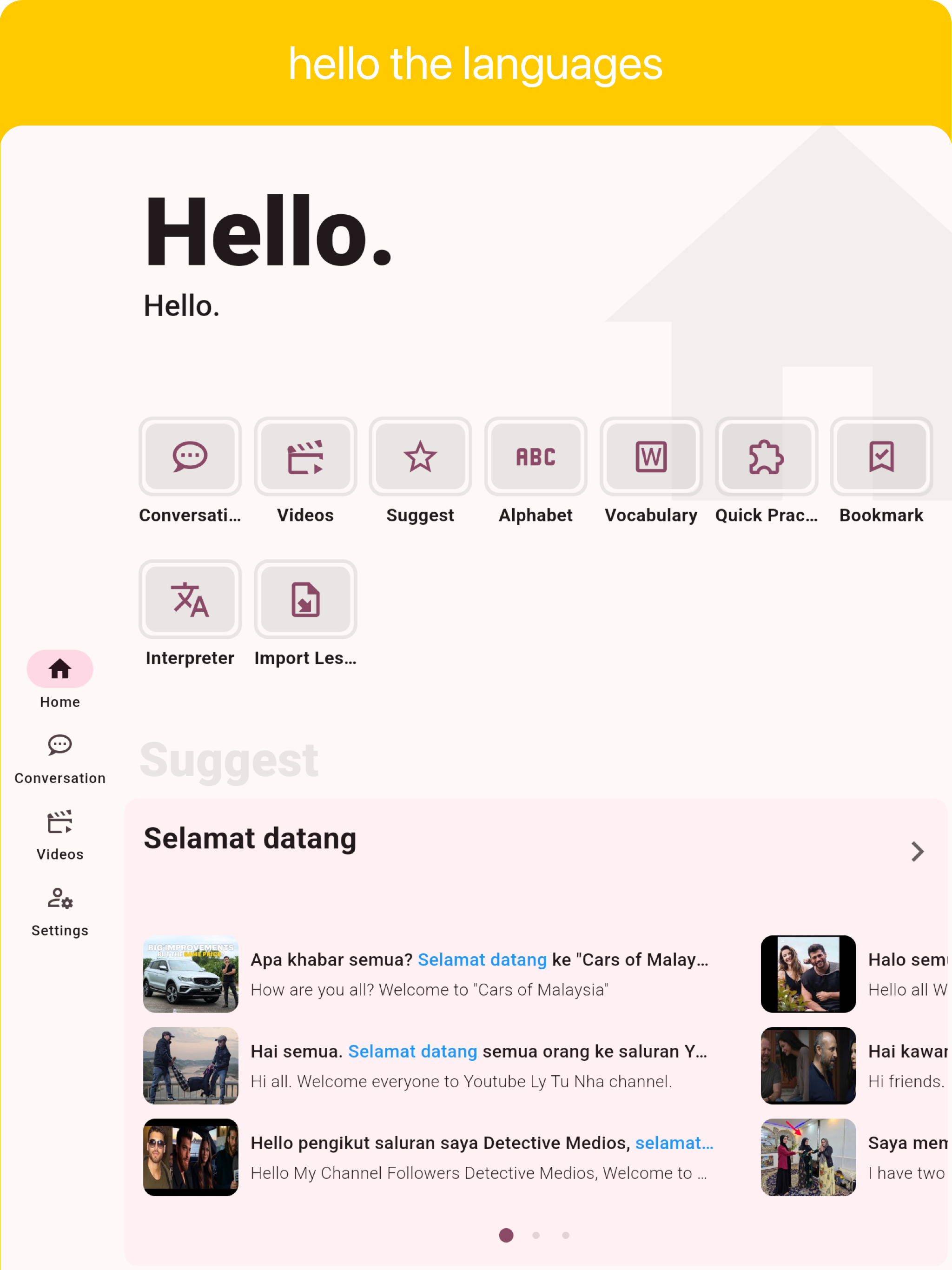The image size is (952, 1270).
Task: Open the Quick Practice puzzle tile
Action: (x=767, y=456)
